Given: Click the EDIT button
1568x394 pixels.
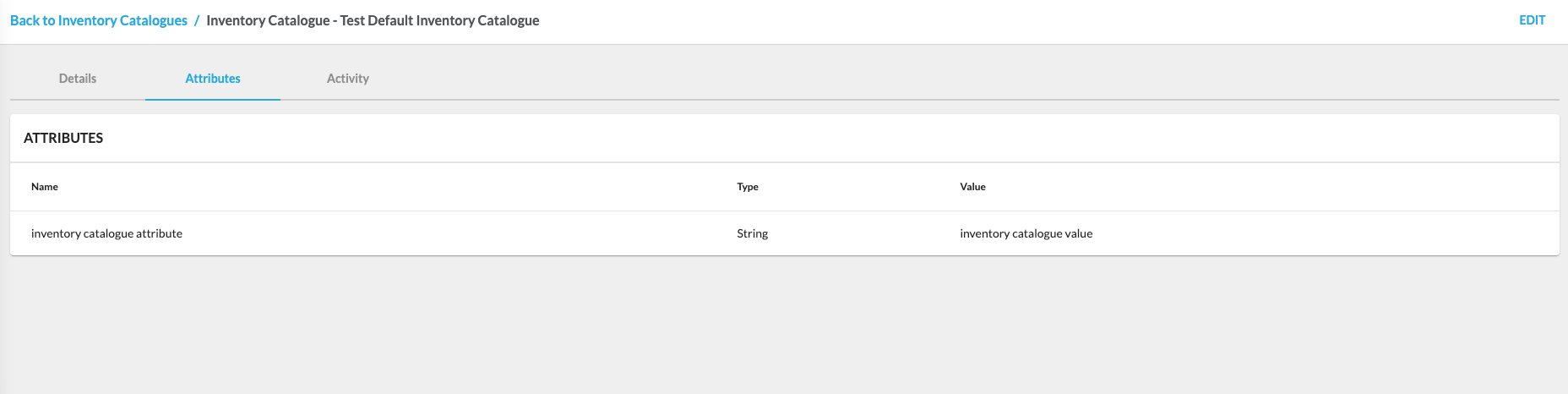Looking at the screenshot, I should (1532, 20).
